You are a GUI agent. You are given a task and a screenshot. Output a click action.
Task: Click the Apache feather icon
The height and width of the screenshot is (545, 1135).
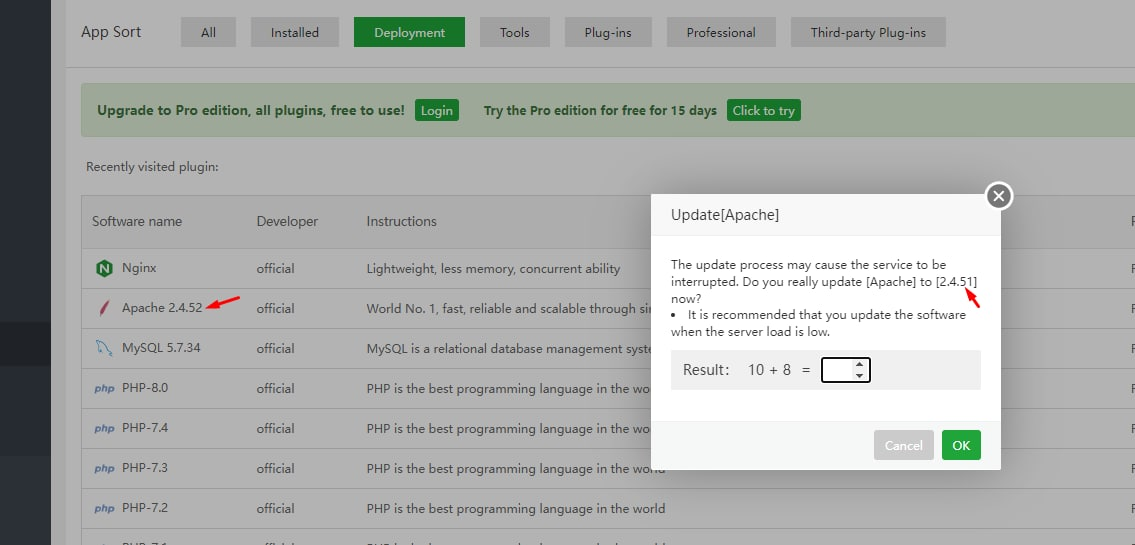(x=103, y=308)
